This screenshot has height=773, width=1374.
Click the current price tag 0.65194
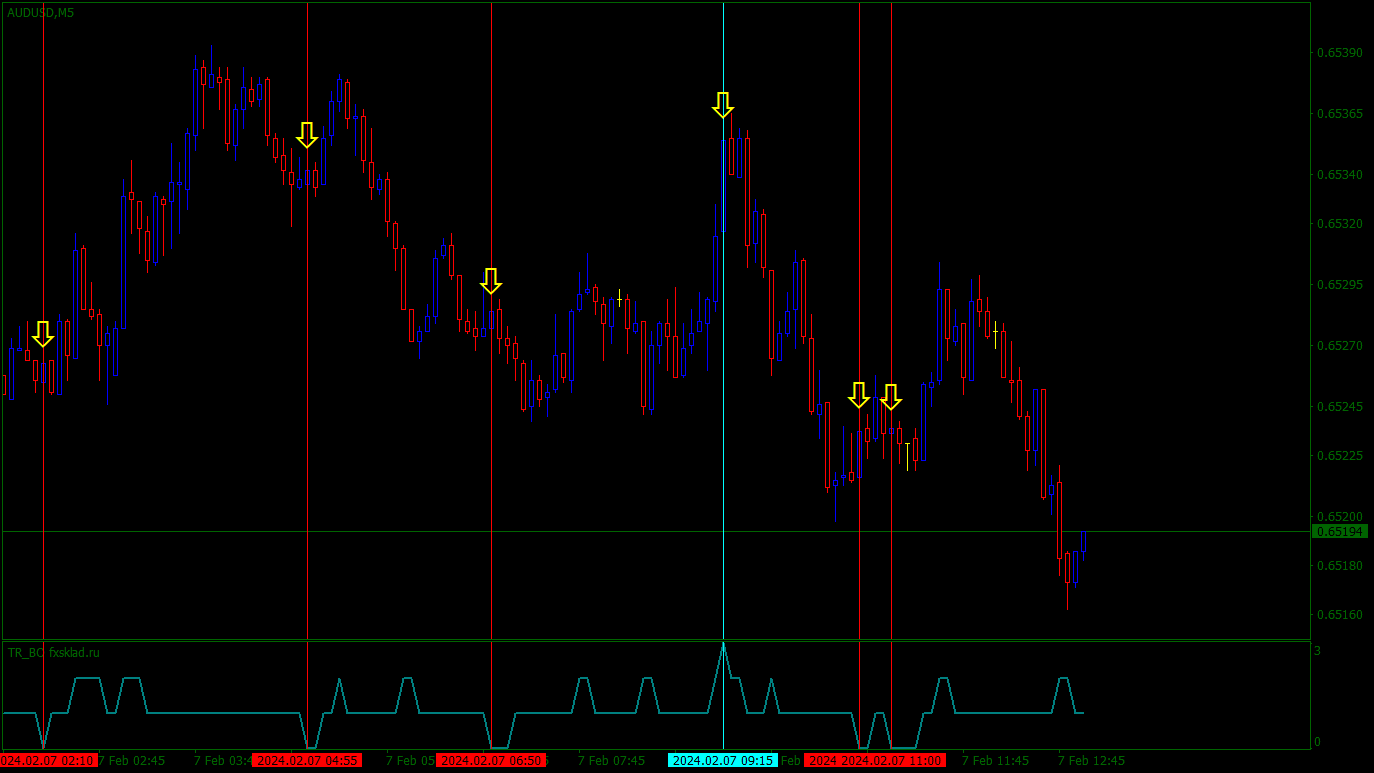pyautogui.click(x=1340, y=532)
